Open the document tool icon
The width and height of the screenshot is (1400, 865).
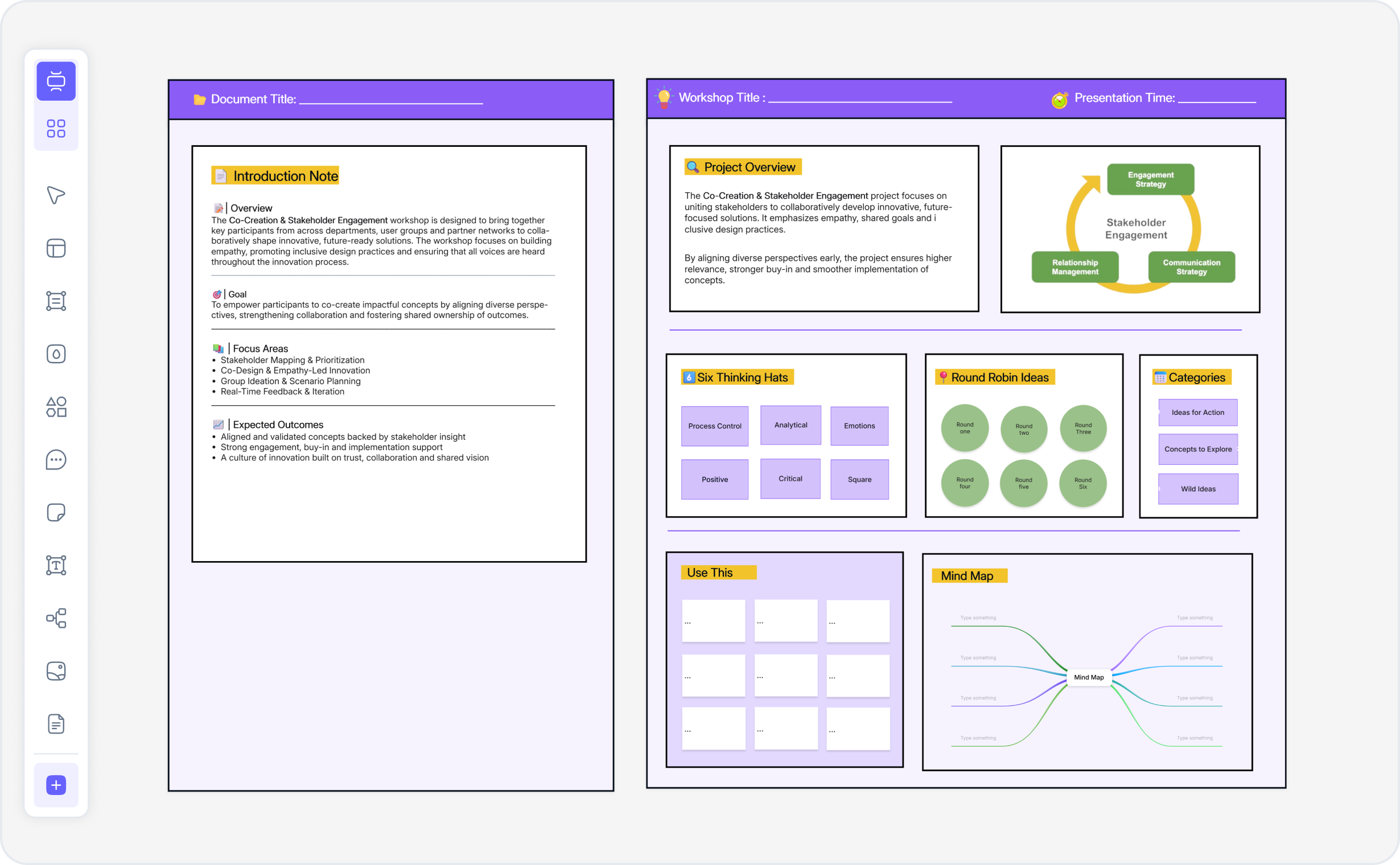tap(56, 724)
